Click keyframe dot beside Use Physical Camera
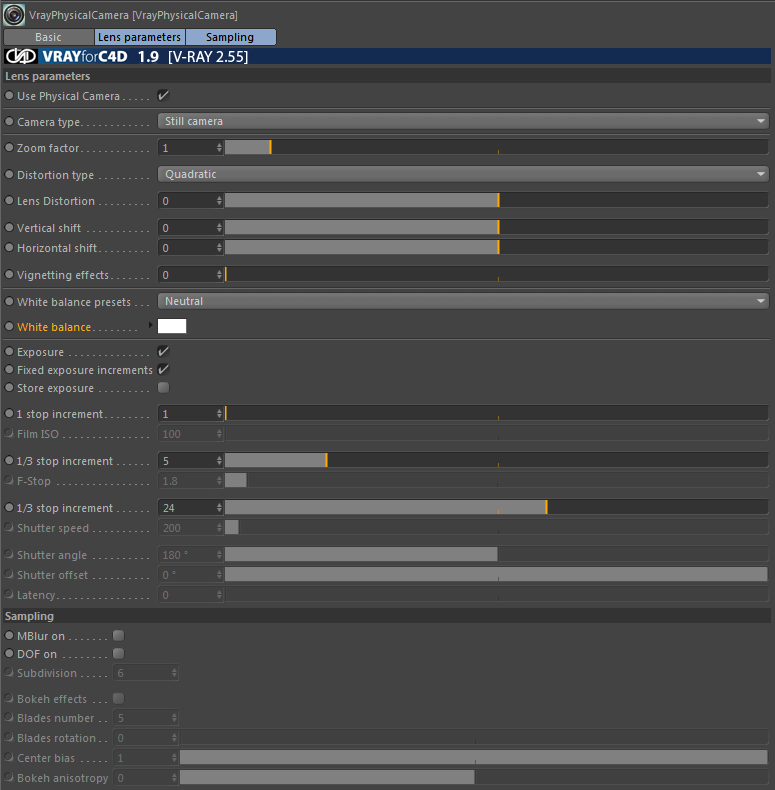 9,95
